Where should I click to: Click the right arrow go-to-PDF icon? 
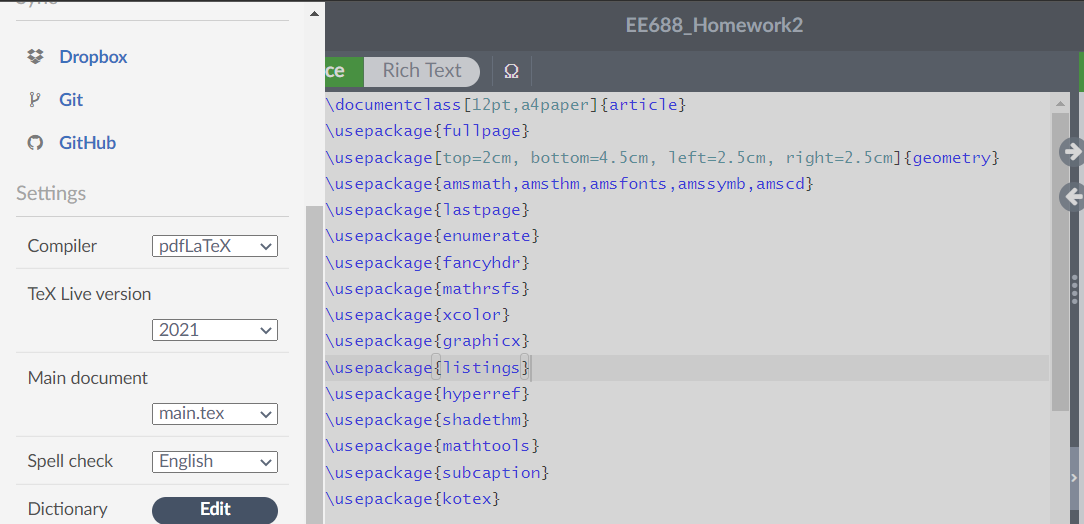pyautogui.click(x=1072, y=151)
